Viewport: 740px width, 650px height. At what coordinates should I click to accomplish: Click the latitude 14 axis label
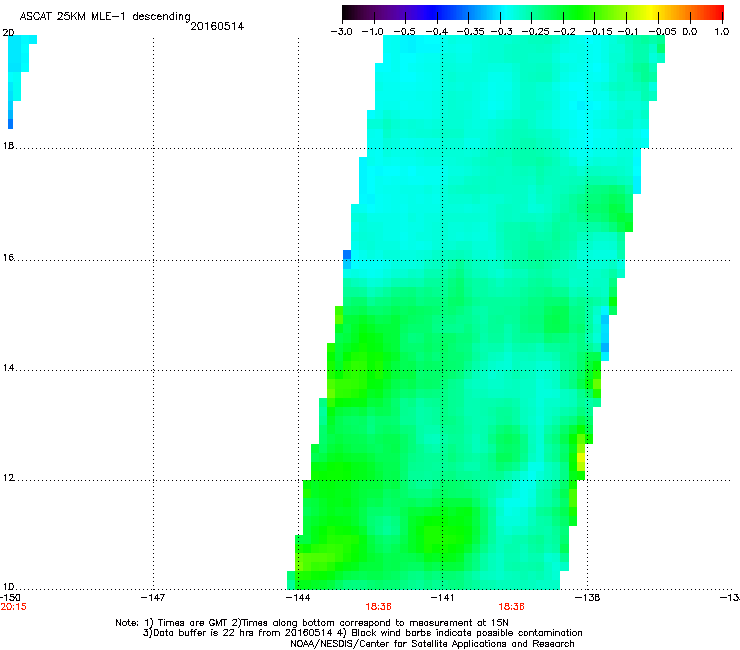coord(8,368)
